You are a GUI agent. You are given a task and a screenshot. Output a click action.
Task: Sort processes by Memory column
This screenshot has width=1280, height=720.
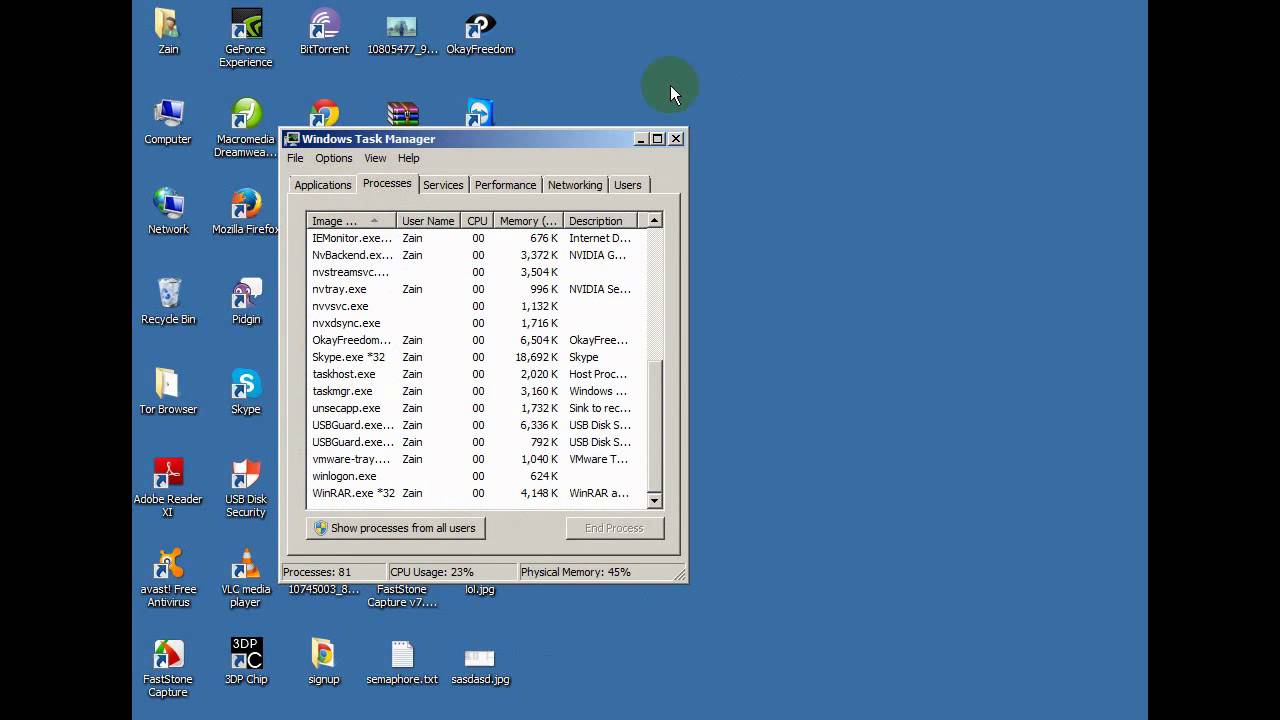(528, 221)
